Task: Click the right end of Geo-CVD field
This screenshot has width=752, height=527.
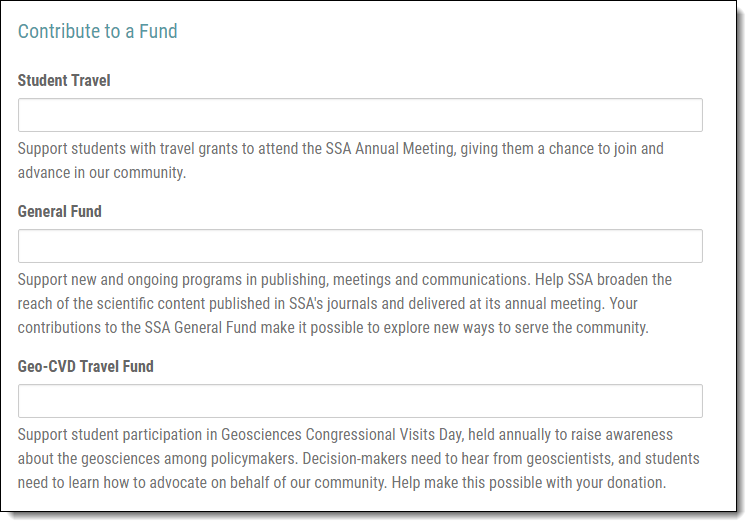Action: pyautogui.click(x=691, y=401)
